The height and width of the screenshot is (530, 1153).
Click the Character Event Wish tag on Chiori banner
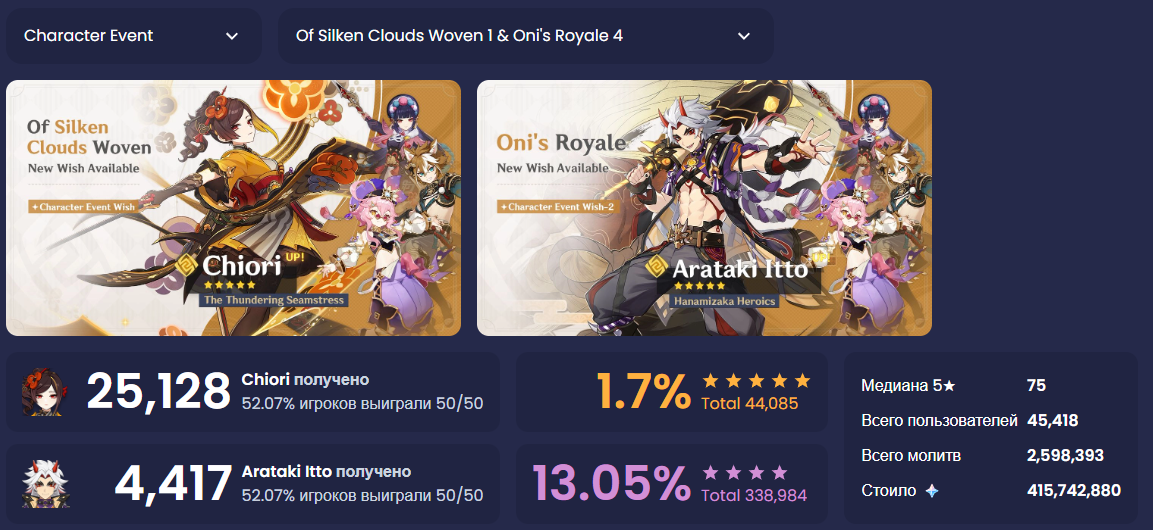click(x=83, y=207)
